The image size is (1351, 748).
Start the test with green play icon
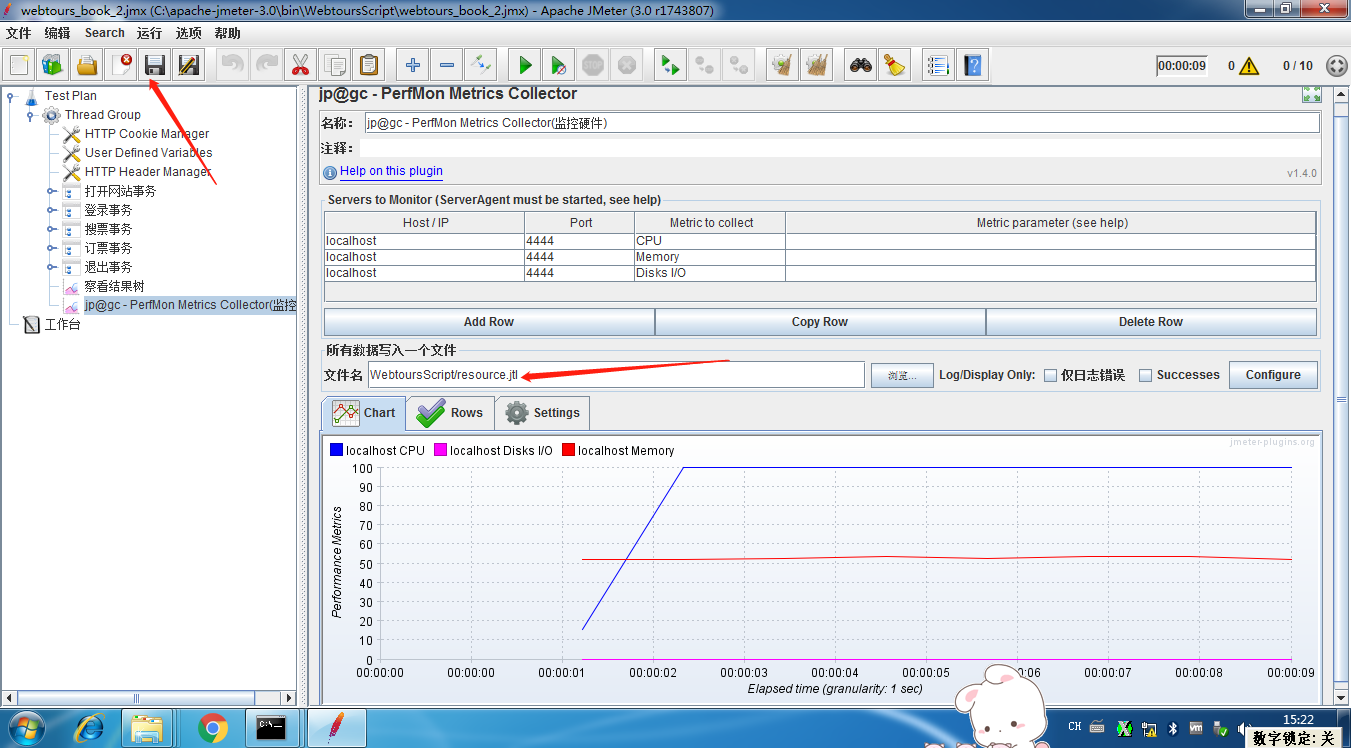pyautogui.click(x=524, y=66)
